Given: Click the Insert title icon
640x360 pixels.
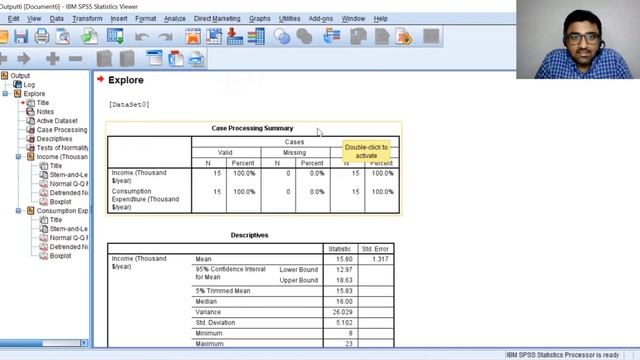Looking at the screenshot, I should pos(176,59).
